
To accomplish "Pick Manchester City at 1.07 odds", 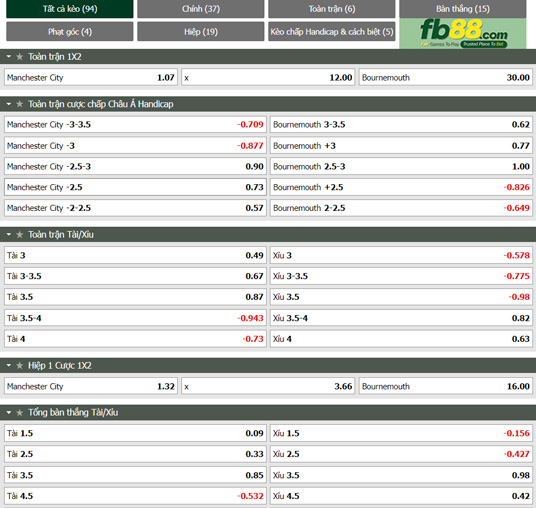I will tap(91, 78).
